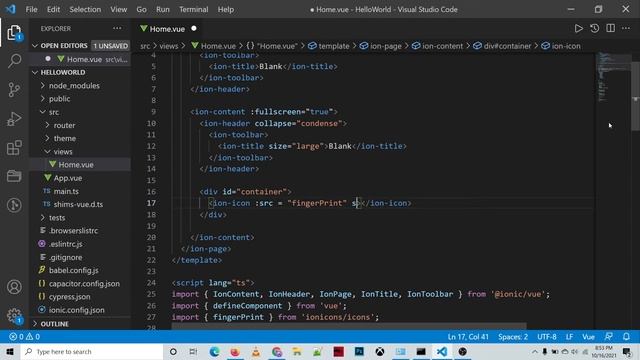Click errors and warnings status indicator
The image size is (640, 360).
(x=24, y=337)
